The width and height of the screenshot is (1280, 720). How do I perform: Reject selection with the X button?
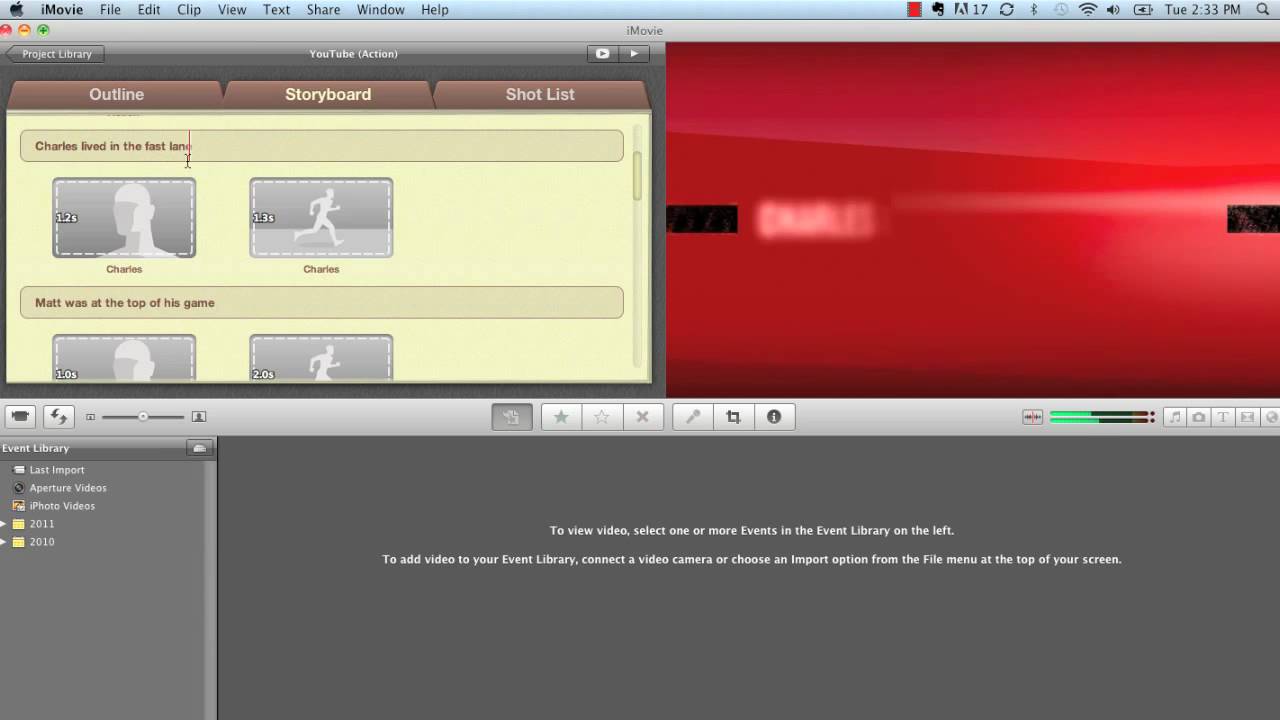coord(643,417)
